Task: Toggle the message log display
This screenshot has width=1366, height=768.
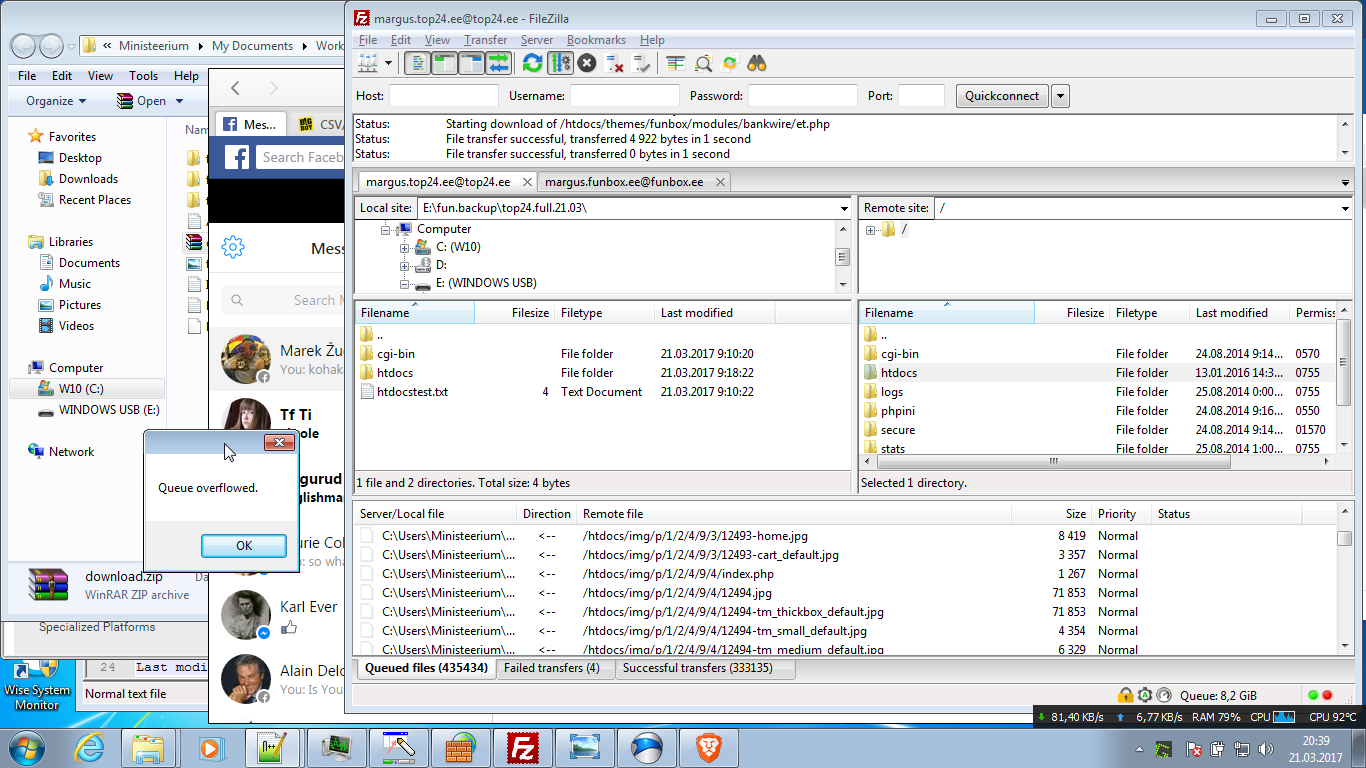Action: click(417, 63)
